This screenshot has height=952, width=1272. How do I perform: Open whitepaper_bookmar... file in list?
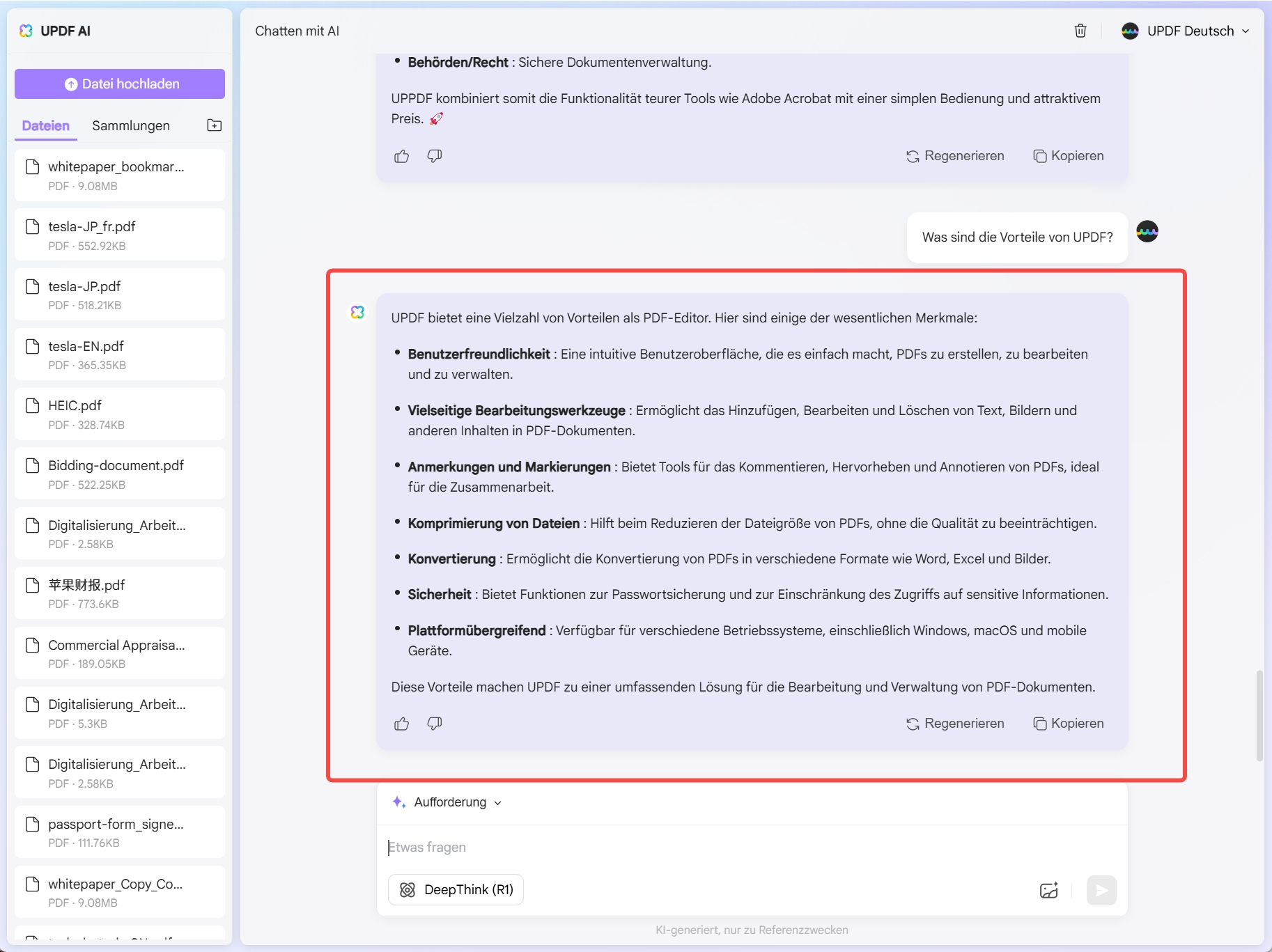(120, 175)
